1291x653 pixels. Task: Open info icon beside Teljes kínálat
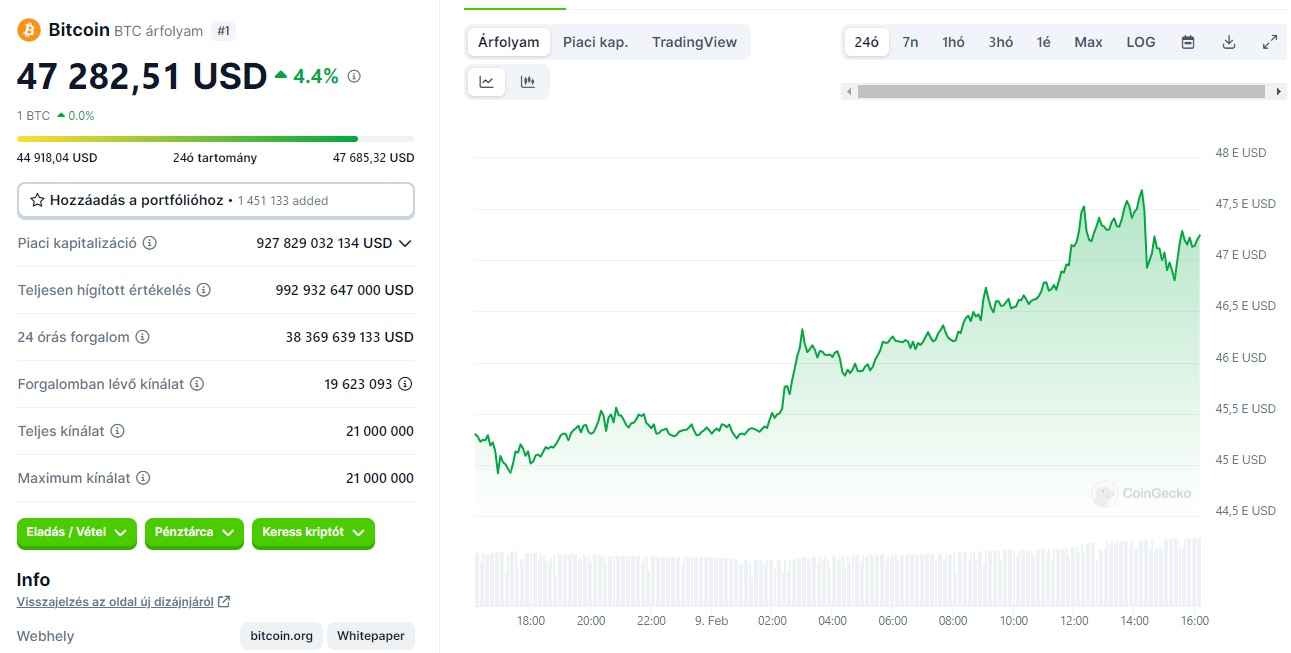117,431
